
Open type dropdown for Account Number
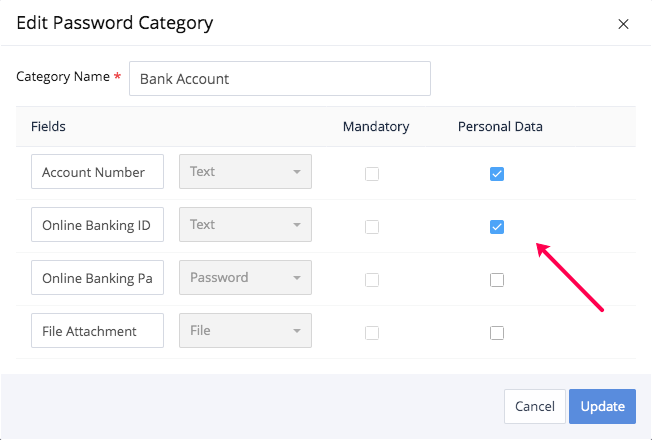coord(245,172)
